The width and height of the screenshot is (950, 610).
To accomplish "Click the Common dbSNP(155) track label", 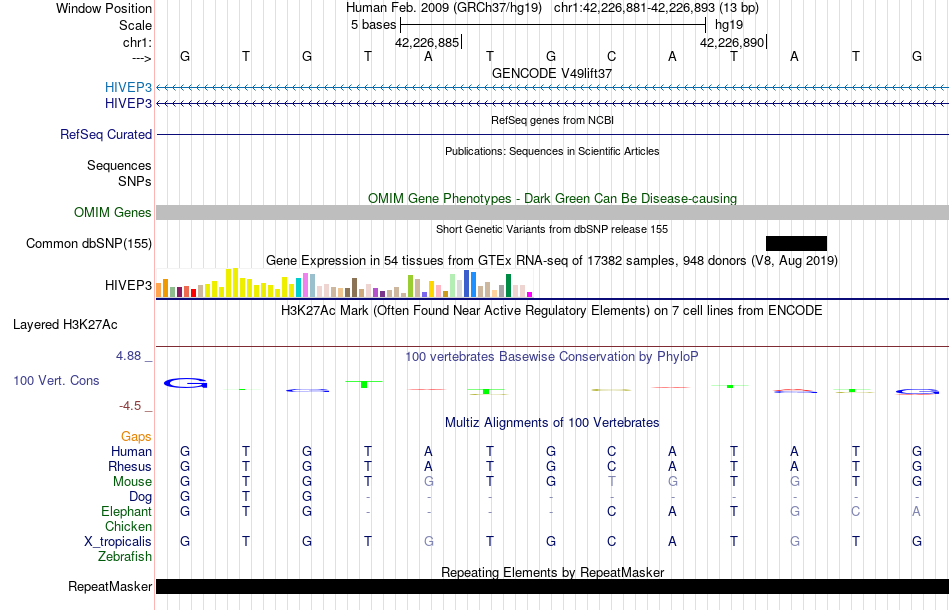I will (x=89, y=244).
